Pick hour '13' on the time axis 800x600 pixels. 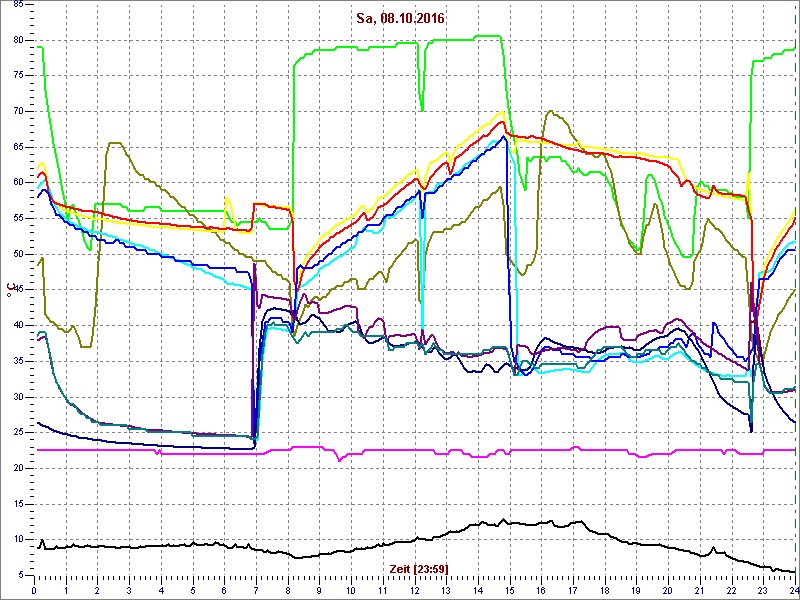[447, 590]
